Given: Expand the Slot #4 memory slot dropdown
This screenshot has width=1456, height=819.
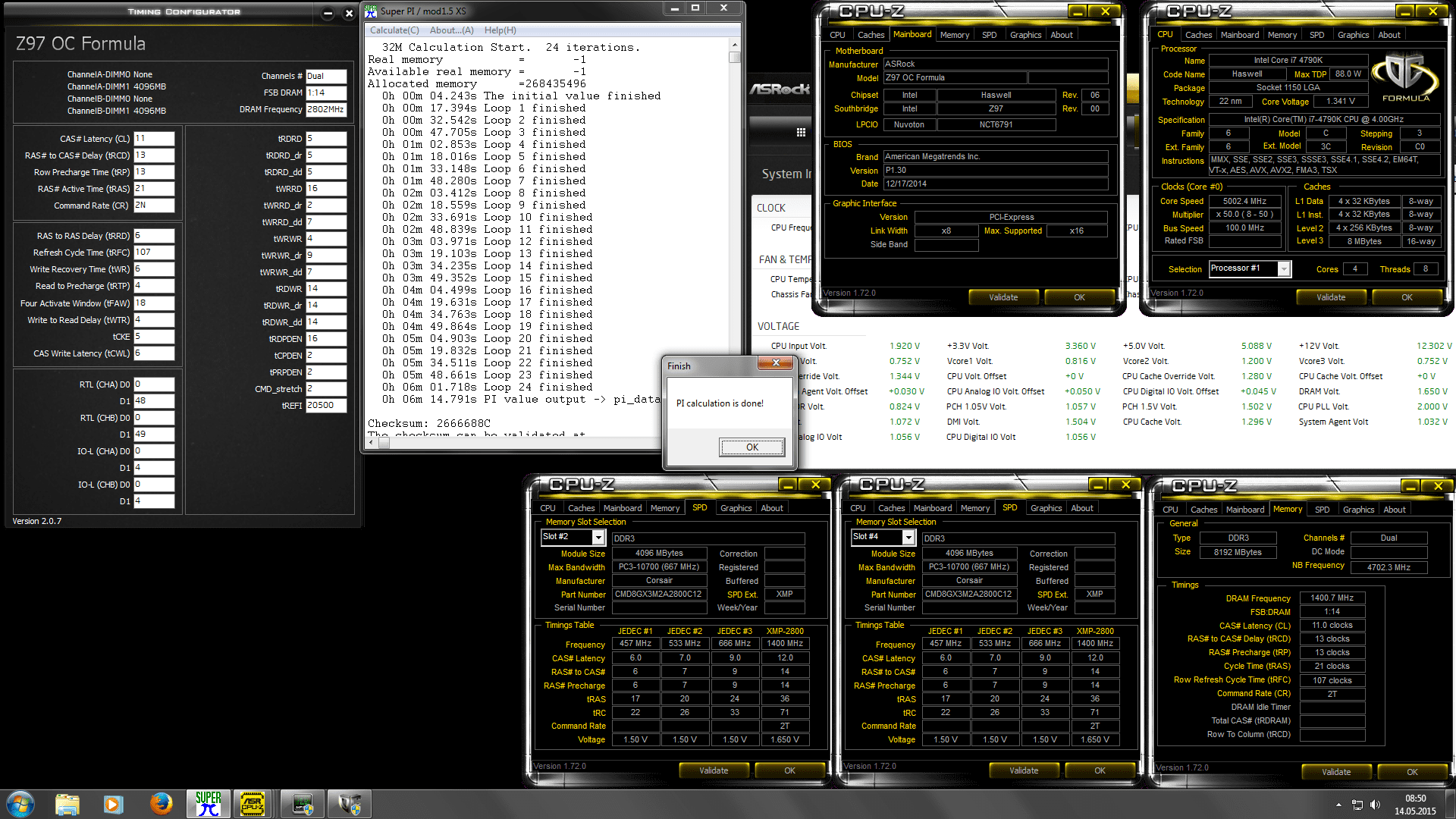Looking at the screenshot, I should click(x=908, y=538).
